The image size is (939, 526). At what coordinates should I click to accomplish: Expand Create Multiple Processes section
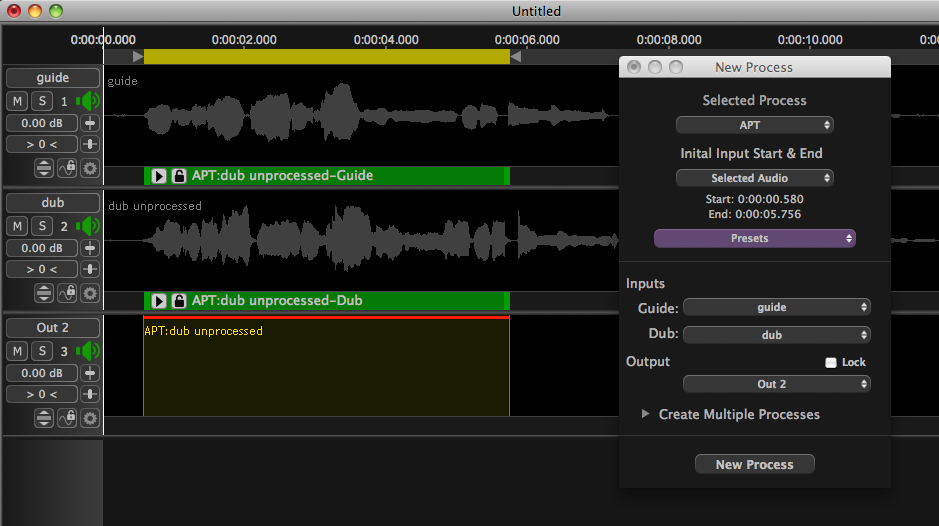coord(645,414)
